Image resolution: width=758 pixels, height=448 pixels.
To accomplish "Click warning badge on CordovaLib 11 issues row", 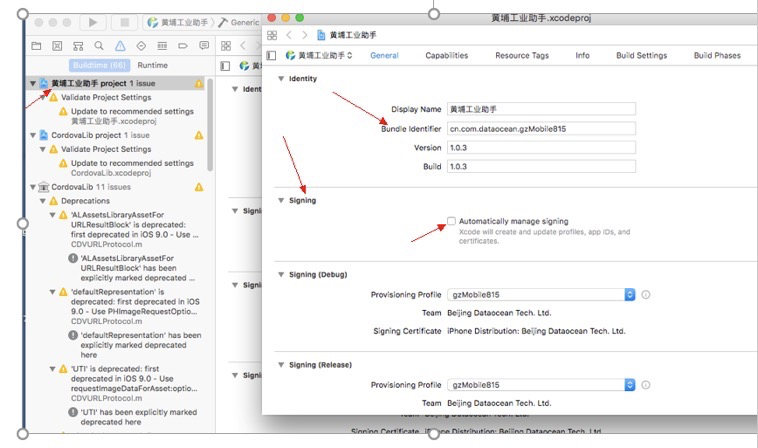I will coord(199,187).
